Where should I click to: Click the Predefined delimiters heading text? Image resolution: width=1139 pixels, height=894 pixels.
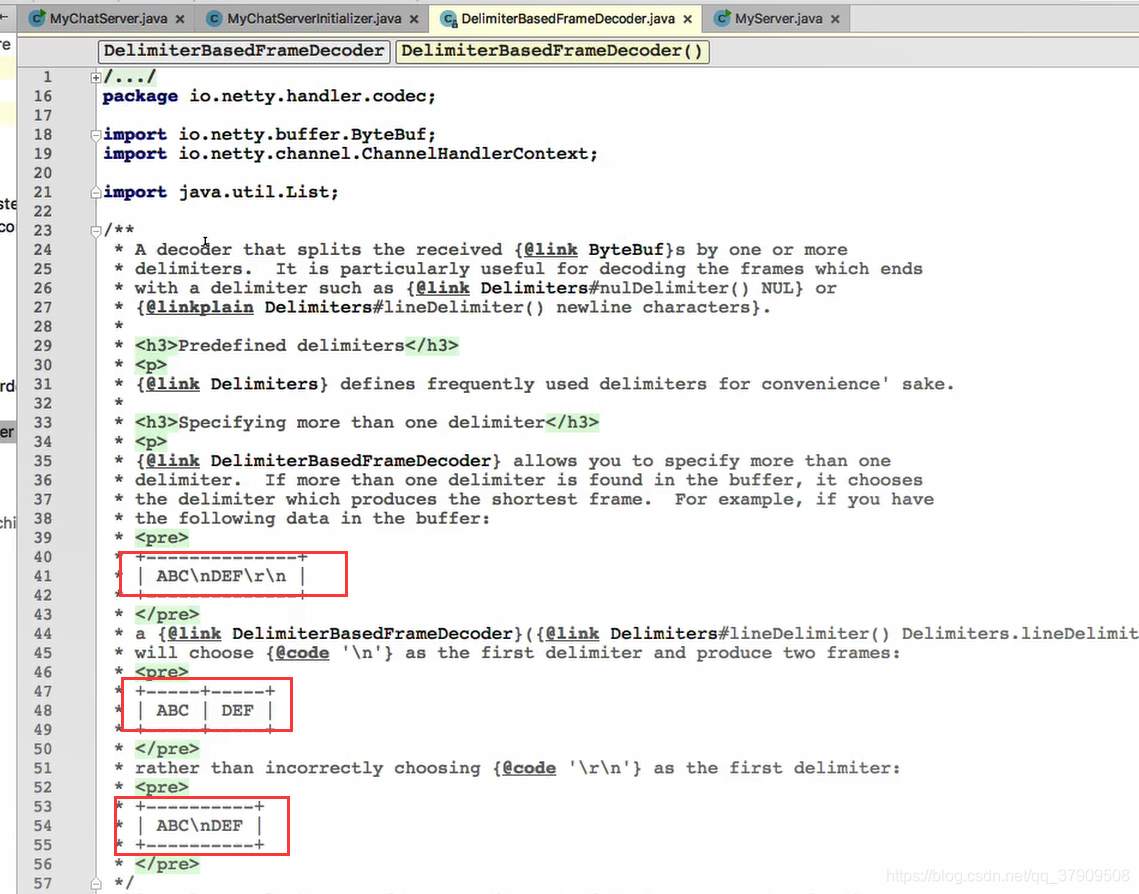(291, 346)
